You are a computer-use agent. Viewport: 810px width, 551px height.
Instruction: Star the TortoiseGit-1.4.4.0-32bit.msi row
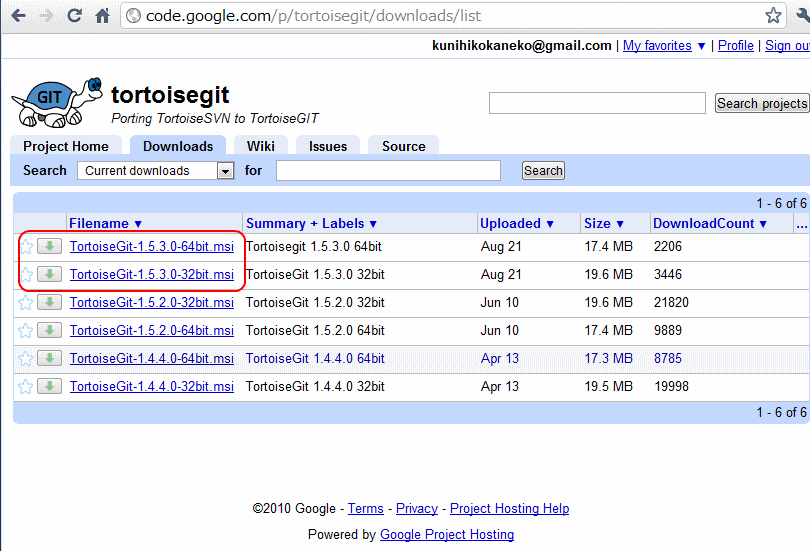point(26,386)
